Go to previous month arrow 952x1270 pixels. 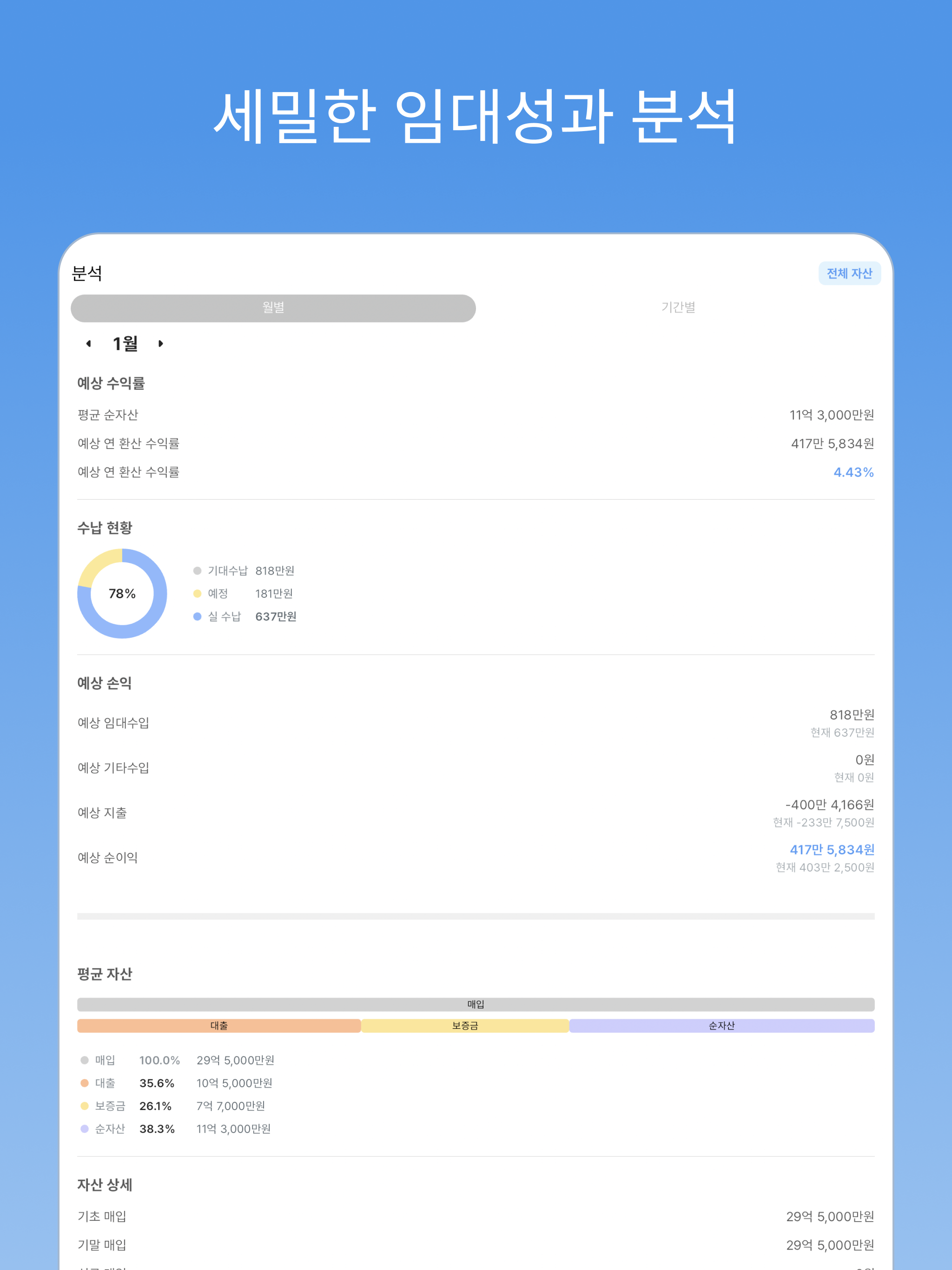pos(88,344)
